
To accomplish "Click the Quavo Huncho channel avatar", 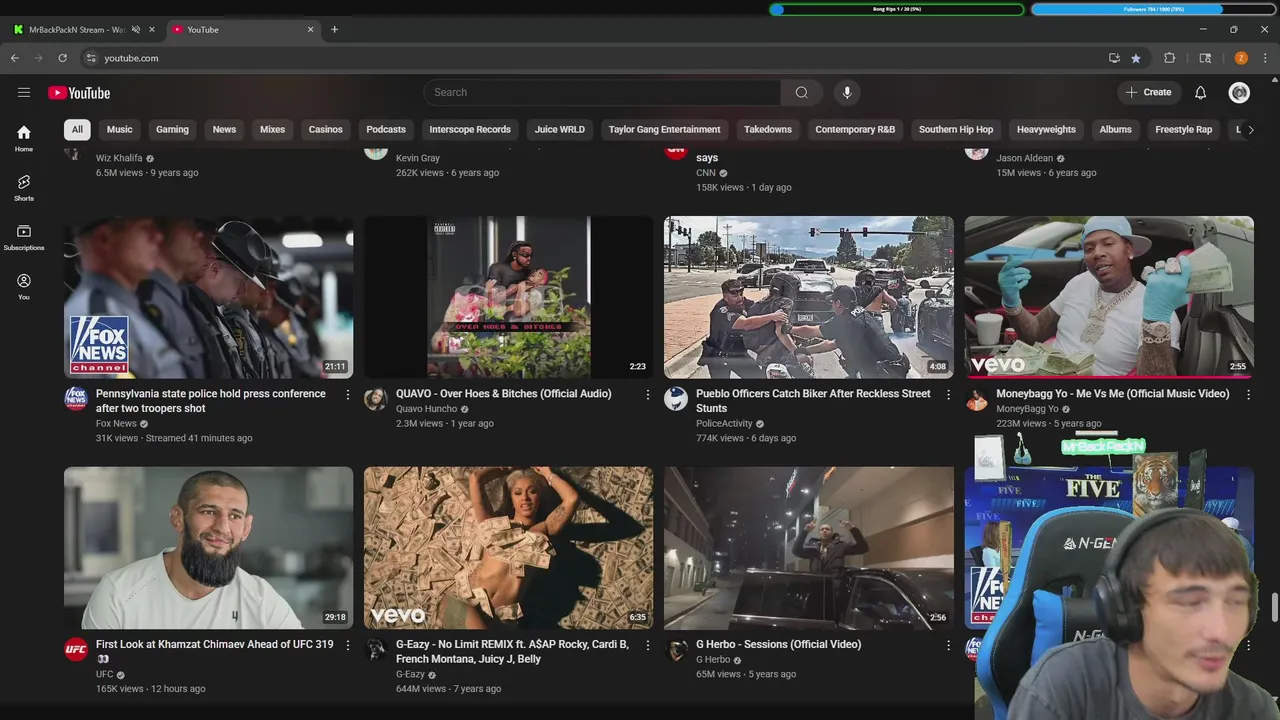I will (376, 399).
